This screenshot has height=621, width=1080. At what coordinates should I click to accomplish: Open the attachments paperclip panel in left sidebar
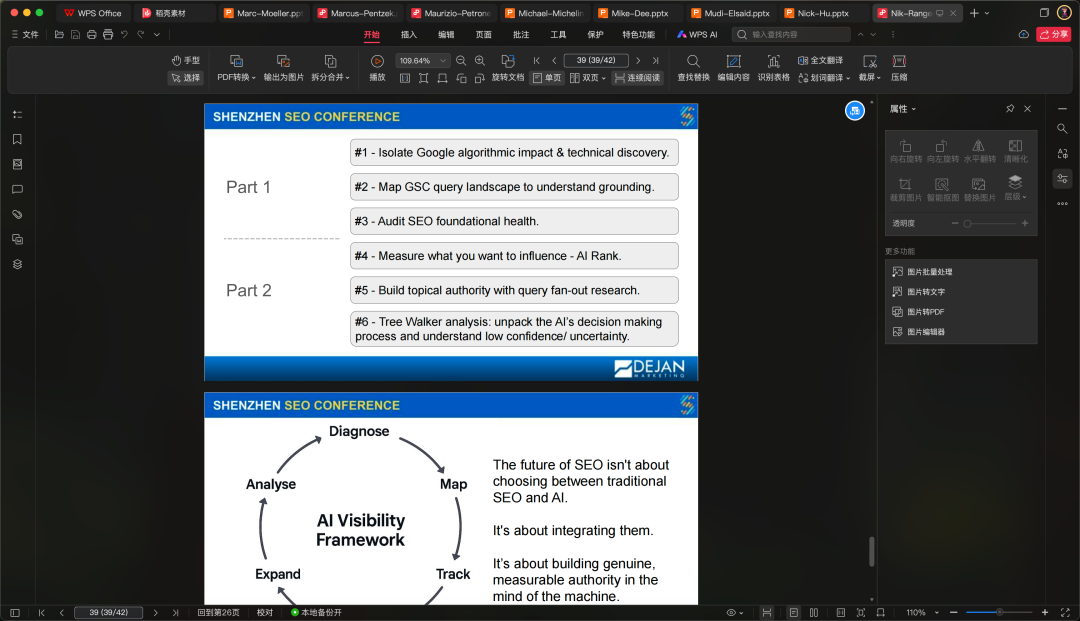tap(17, 214)
